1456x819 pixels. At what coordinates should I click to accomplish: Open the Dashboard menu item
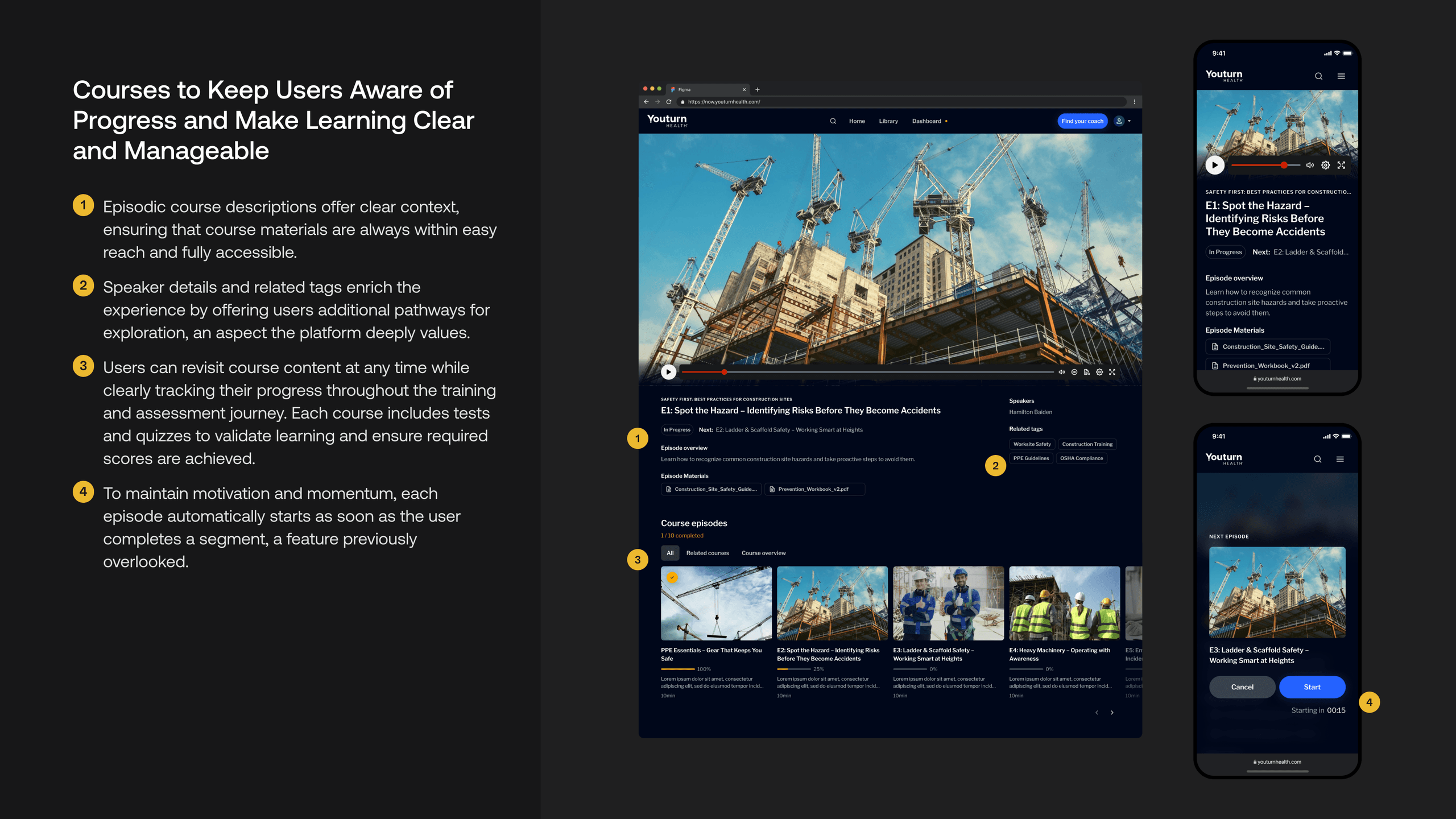(x=926, y=121)
